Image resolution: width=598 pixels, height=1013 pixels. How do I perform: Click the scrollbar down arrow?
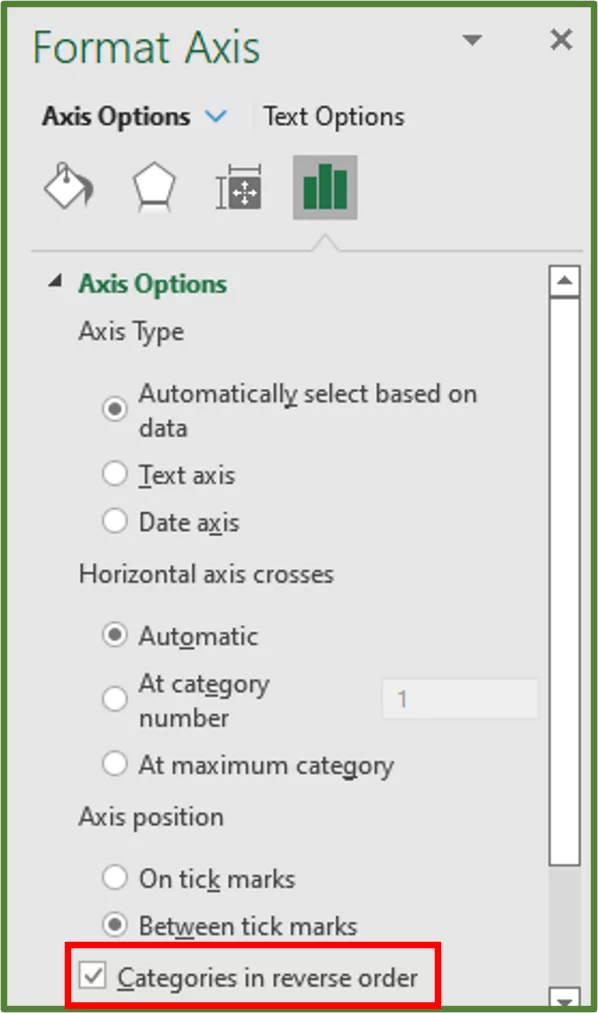point(566,989)
